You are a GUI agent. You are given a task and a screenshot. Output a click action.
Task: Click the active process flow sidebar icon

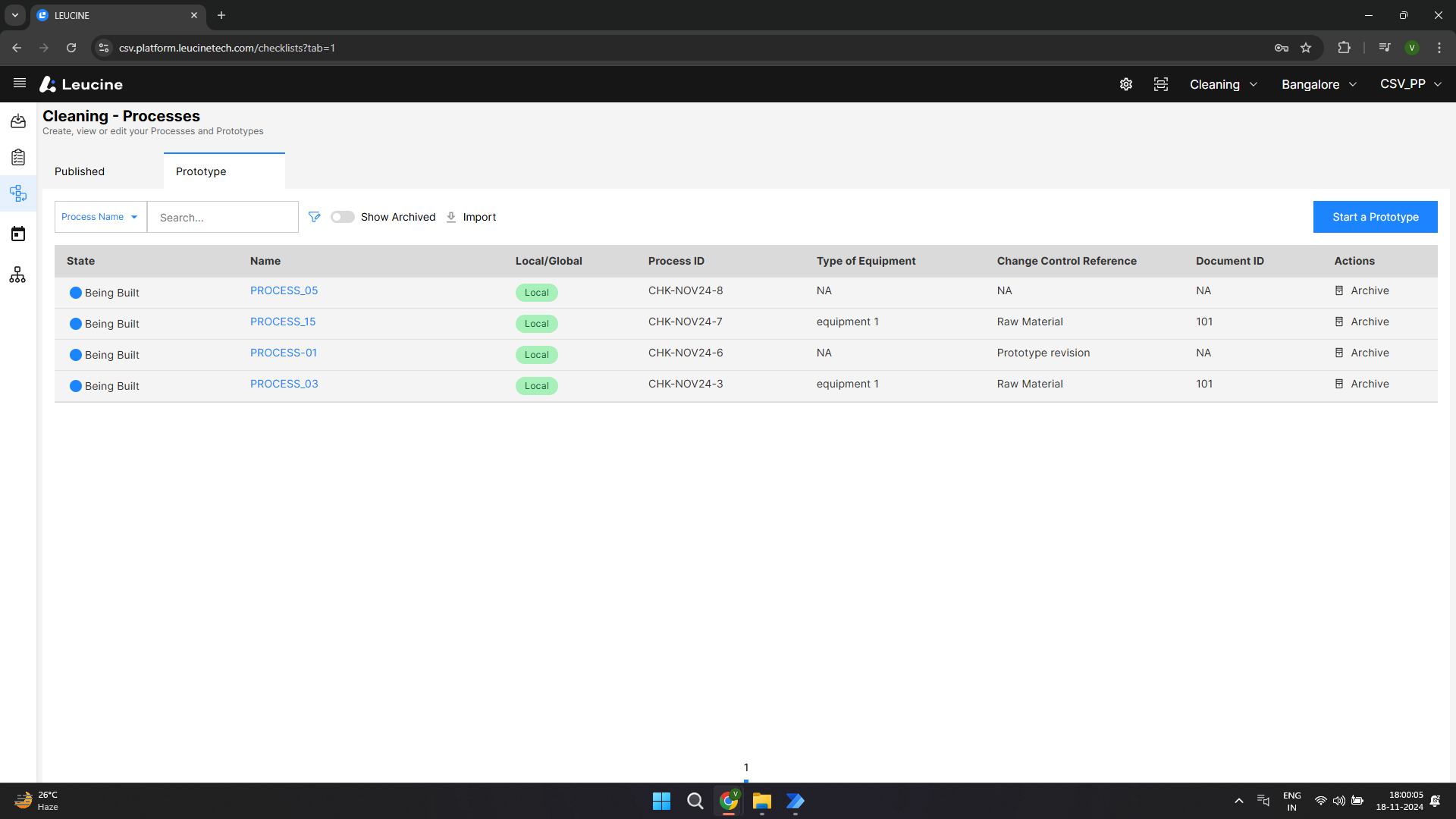17,193
